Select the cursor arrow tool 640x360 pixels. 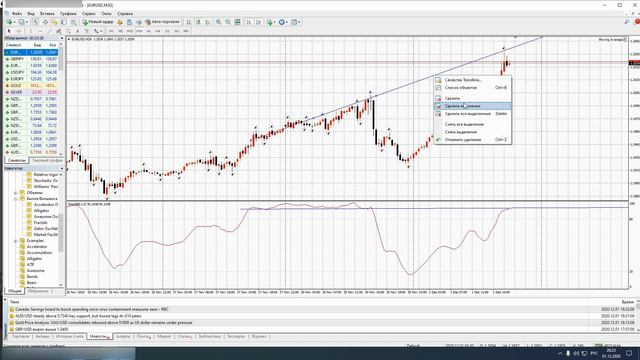coord(9,31)
